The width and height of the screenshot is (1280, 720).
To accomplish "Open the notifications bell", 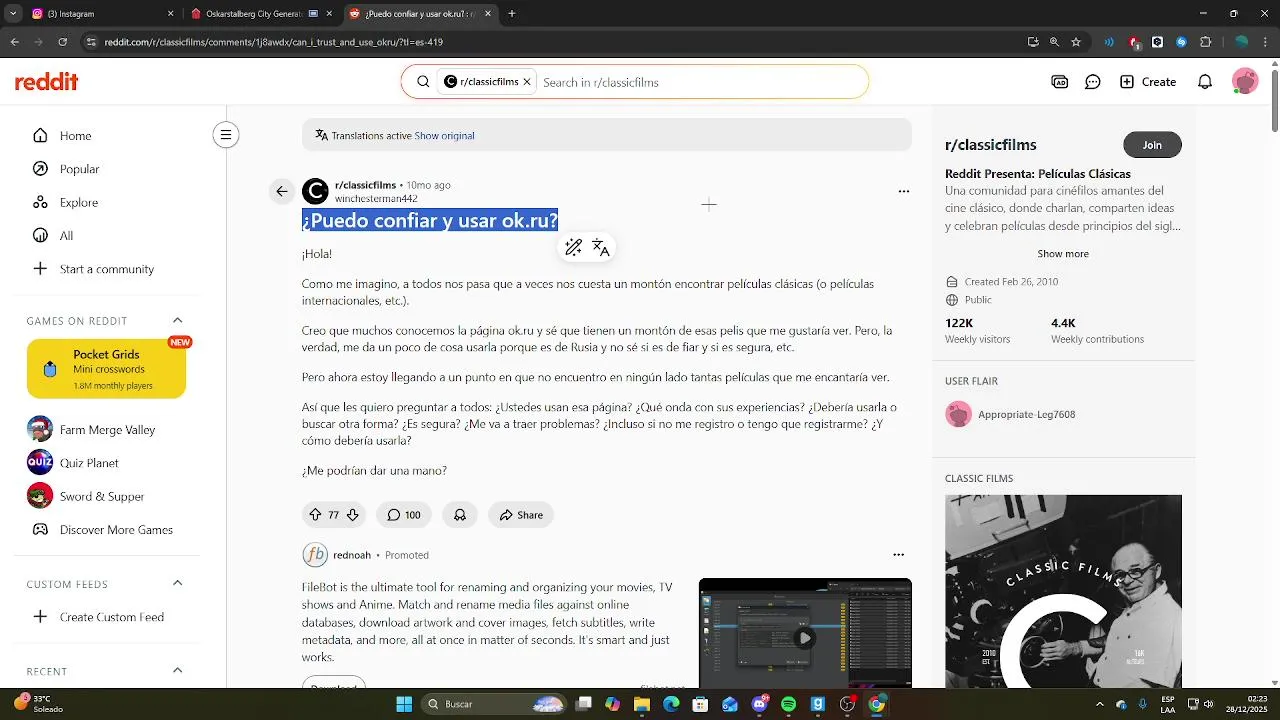I will coord(1205,82).
